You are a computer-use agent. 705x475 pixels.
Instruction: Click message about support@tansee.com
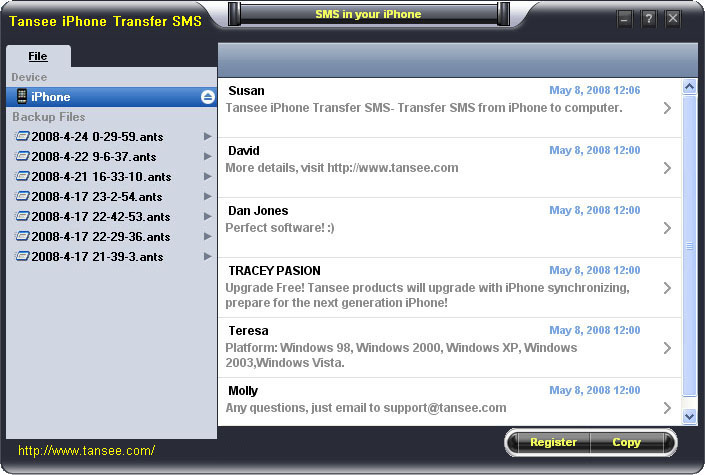tap(366, 408)
